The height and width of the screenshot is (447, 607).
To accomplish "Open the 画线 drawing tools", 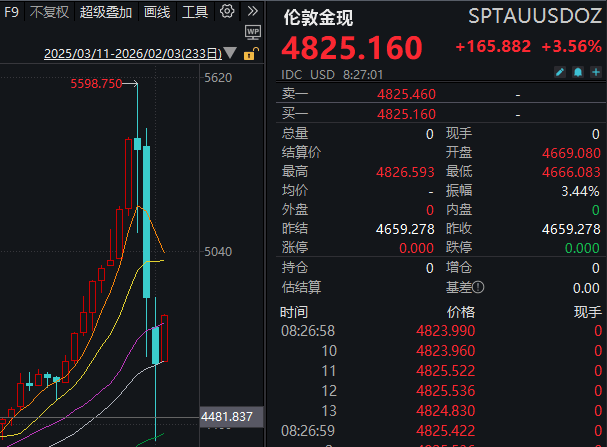I will tap(157, 12).
